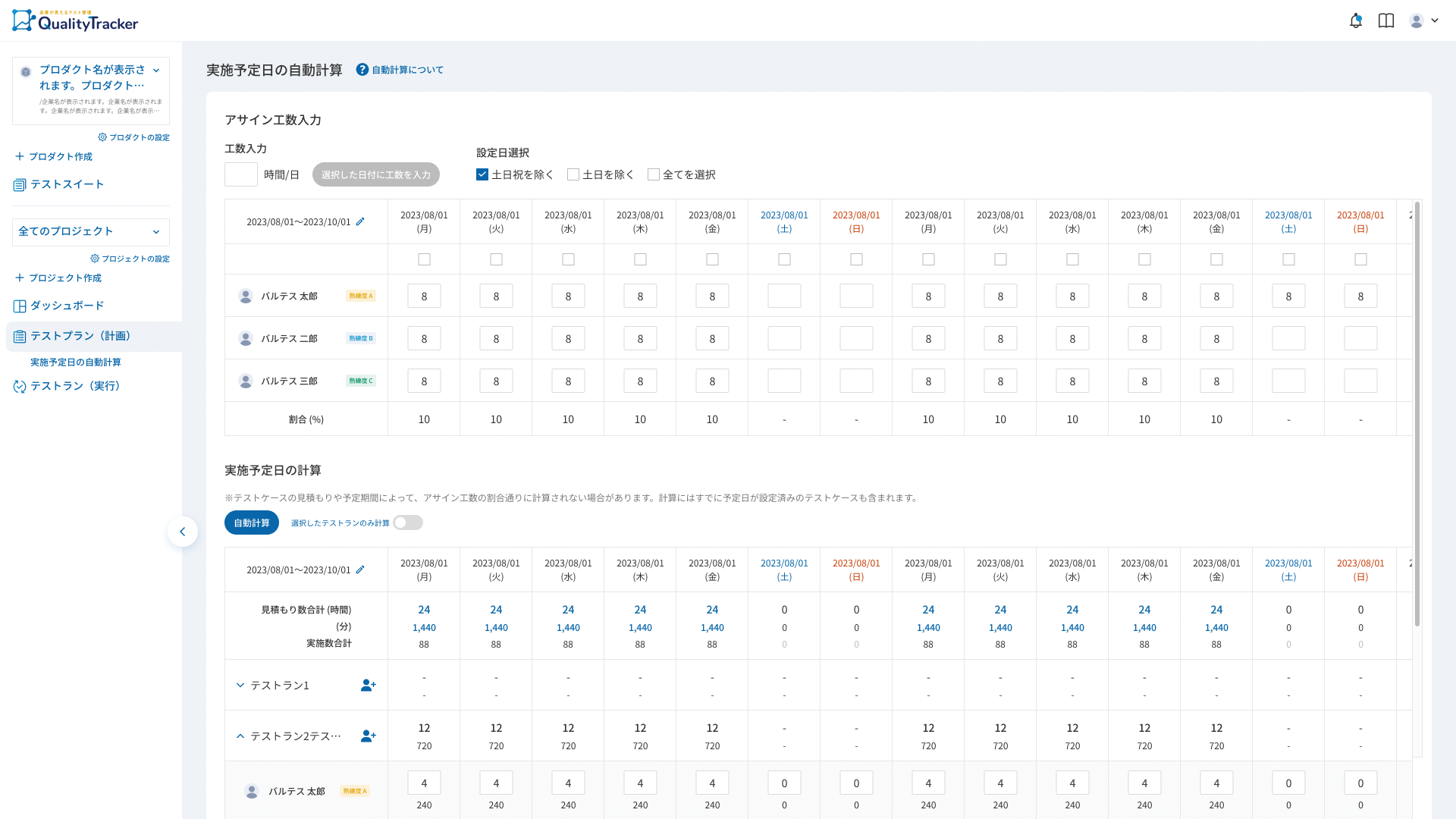Click the plus icon for プロジェクト作成
This screenshot has width=1456, height=819.
click(x=20, y=278)
